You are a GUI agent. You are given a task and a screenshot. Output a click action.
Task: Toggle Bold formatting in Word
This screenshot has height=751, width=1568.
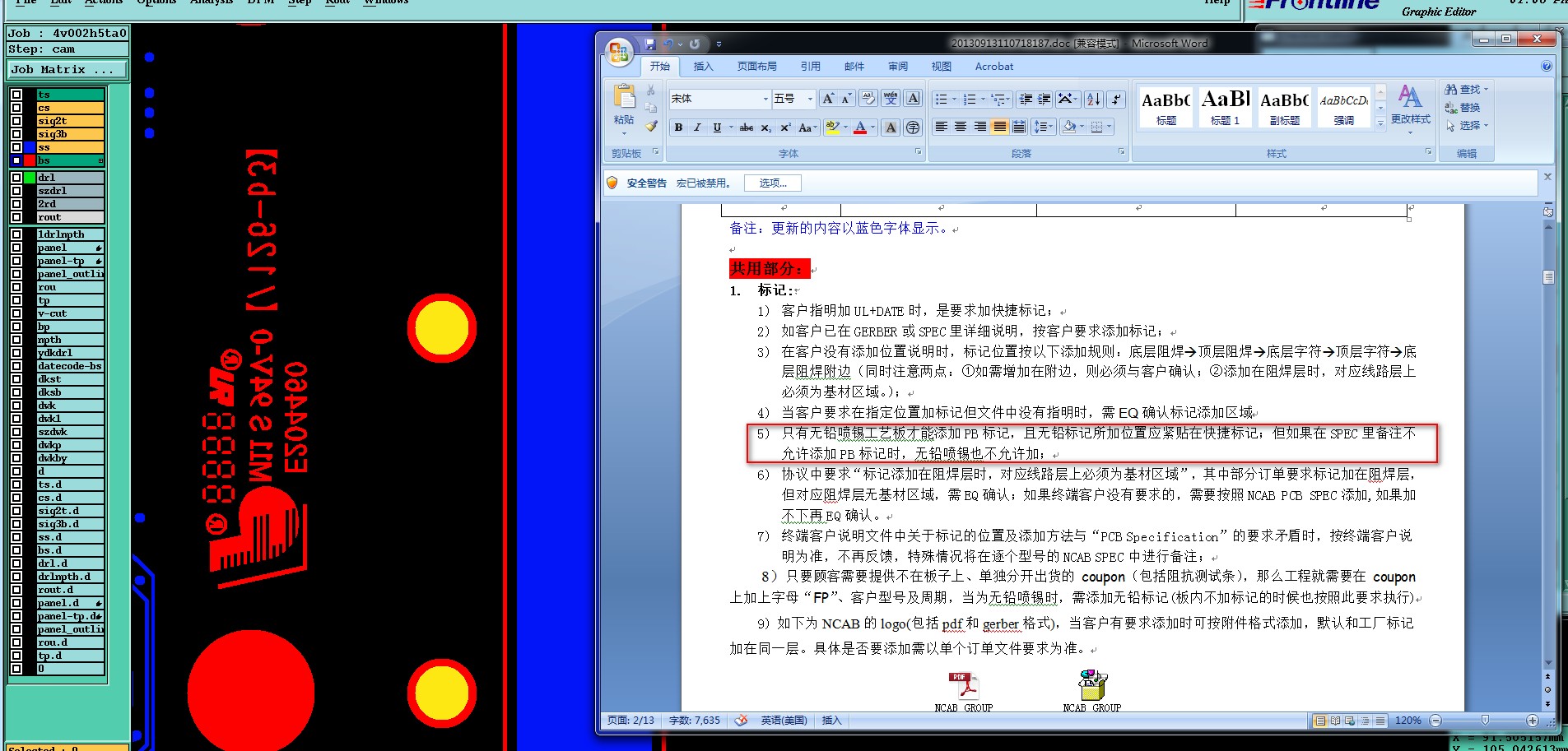click(x=678, y=127)
